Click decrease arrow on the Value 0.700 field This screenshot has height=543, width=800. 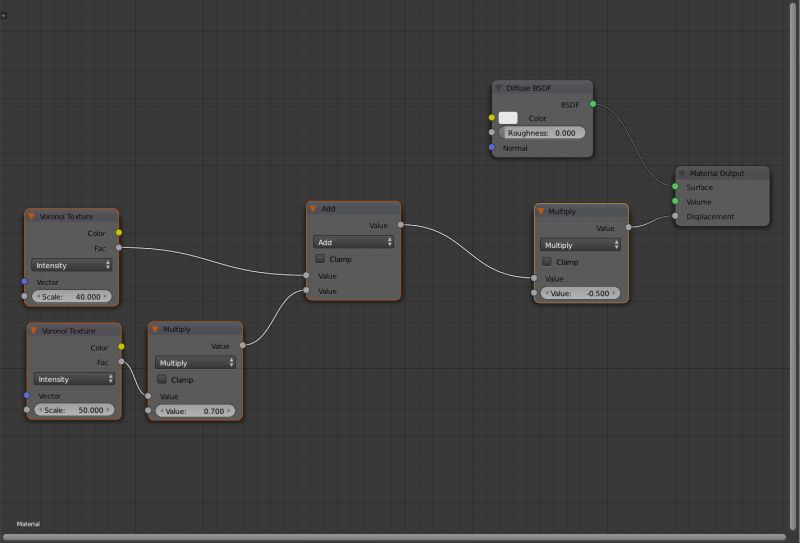click(162, 411)
